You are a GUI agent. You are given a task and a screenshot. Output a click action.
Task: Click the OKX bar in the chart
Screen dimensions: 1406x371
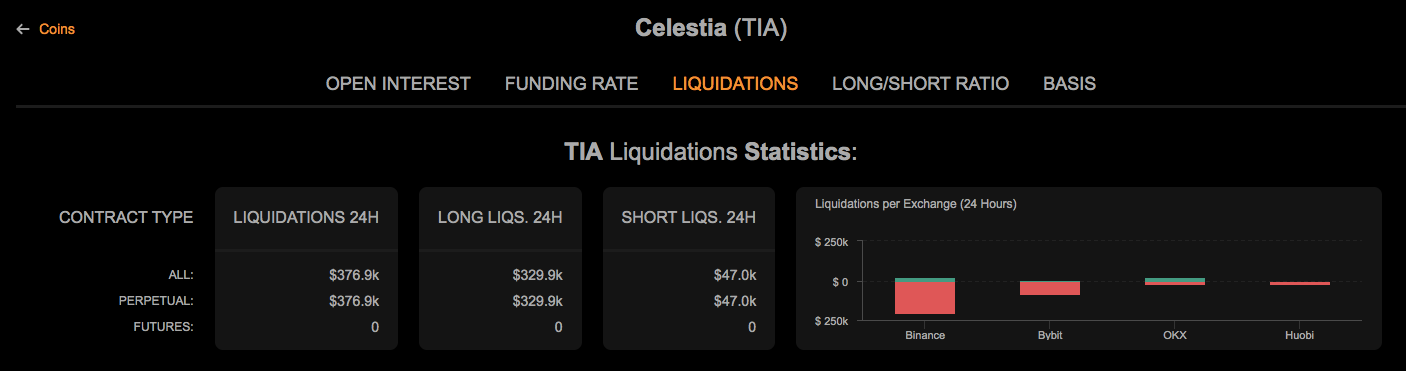coord(1175,281)
